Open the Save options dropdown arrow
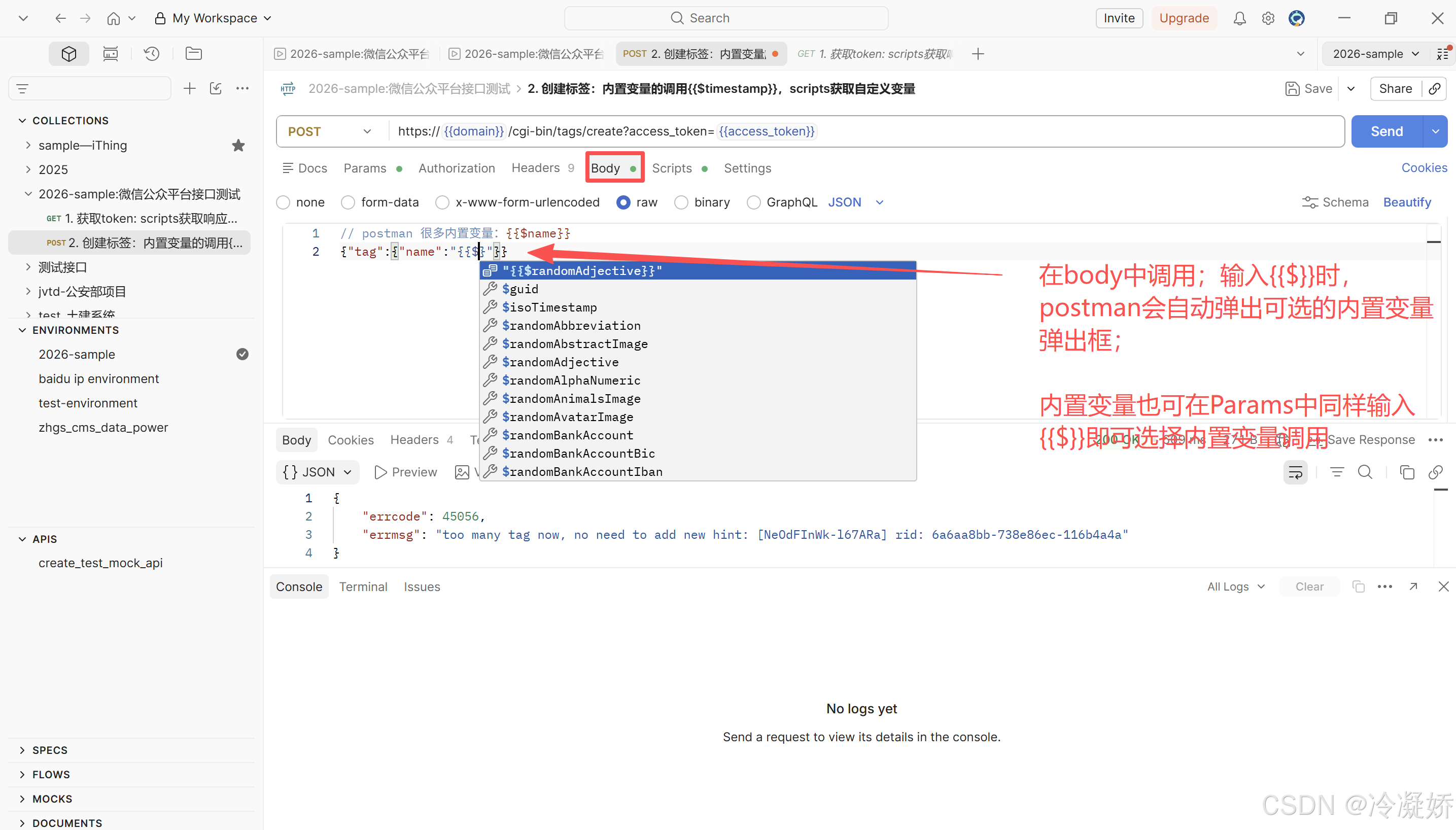Image resolution: width=1456 pixels, height=830 pixels. pyautogui.click(x=1351, y=88)
